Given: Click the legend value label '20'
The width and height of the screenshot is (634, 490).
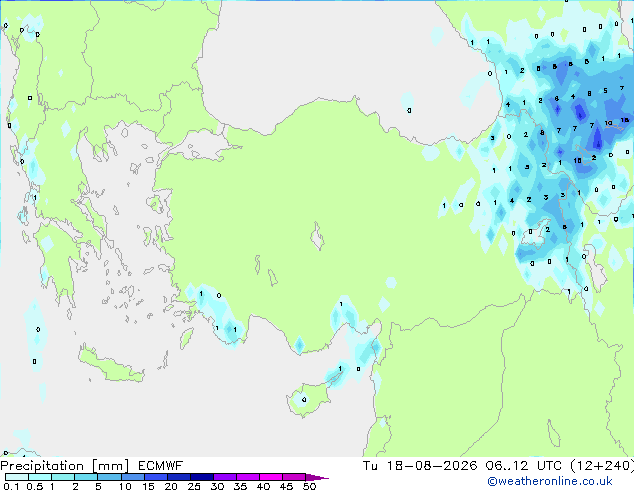Looking at the screenshot, I should coord(171,486).
